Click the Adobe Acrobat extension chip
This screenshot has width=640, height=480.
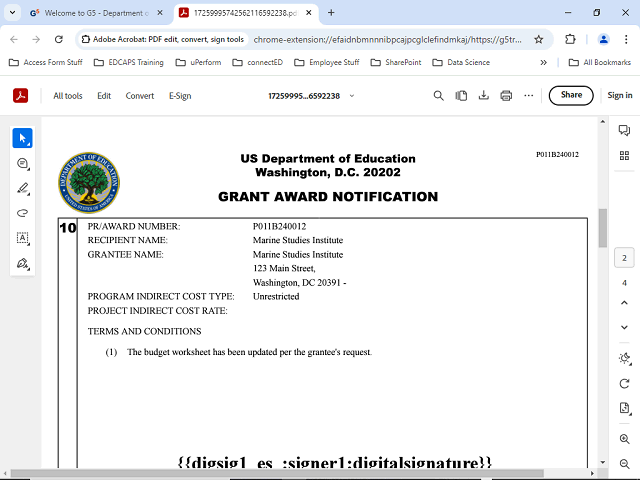click(x=162, y=40)
